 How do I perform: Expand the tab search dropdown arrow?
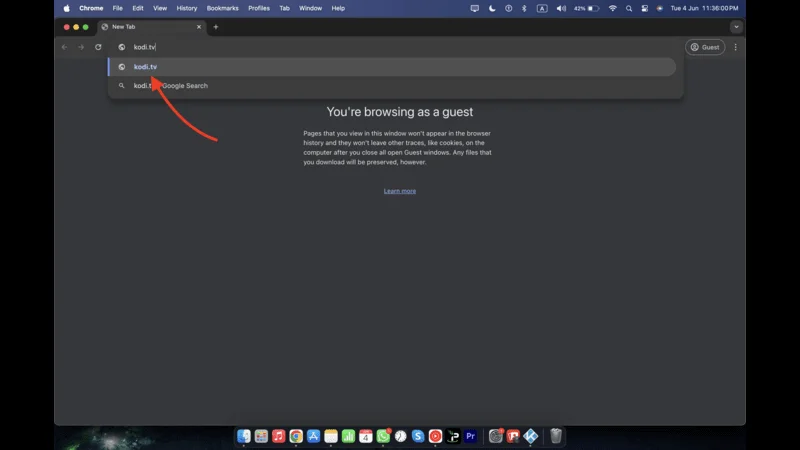click(736, 27)
